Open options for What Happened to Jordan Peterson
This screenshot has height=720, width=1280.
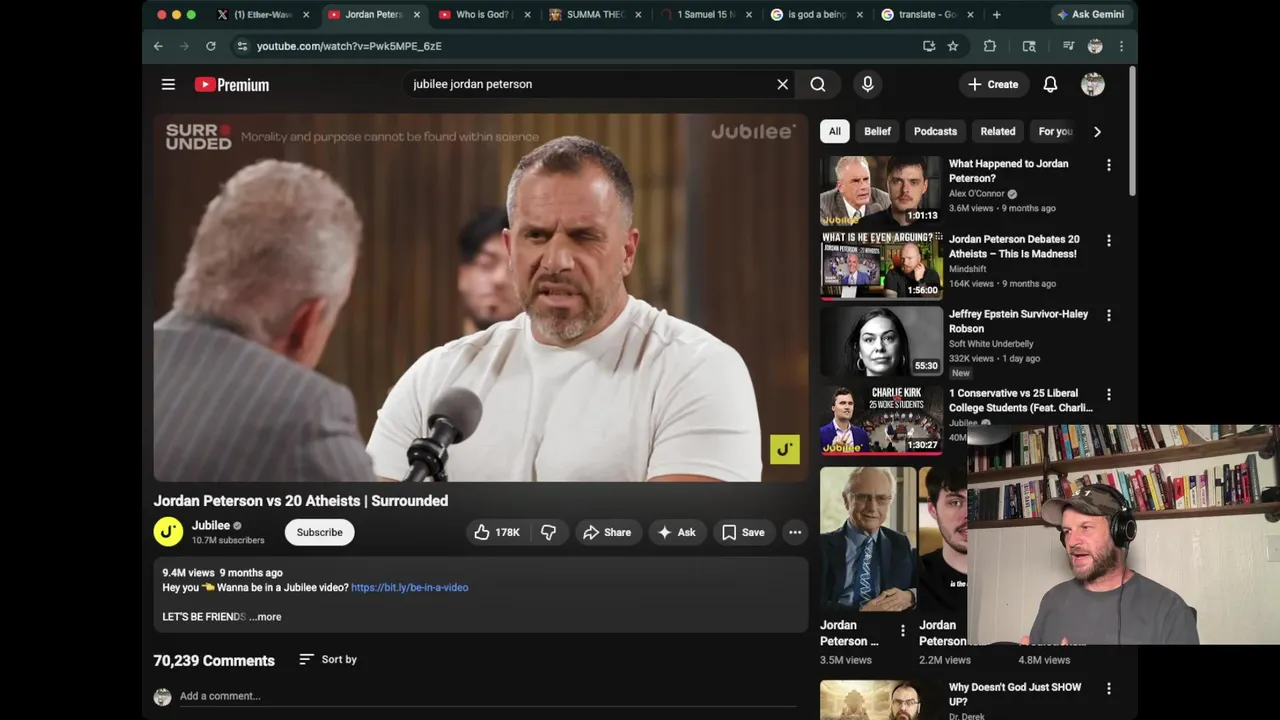click(1108, 165)
